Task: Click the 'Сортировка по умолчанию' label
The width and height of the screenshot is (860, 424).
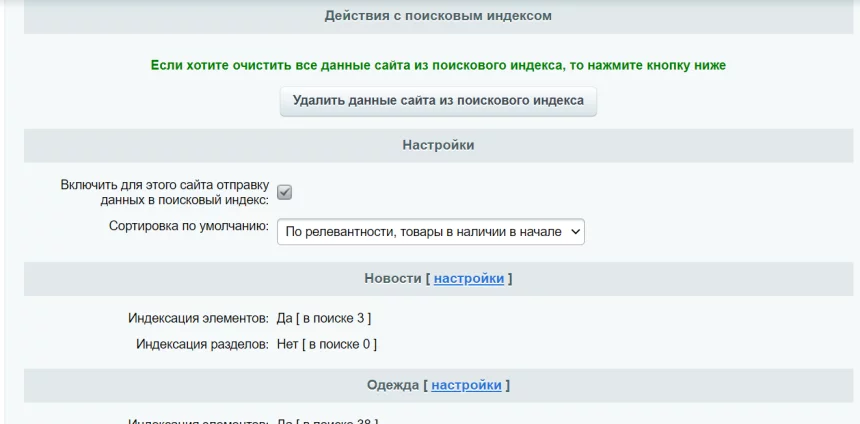Action: click(x=188, y=226)
